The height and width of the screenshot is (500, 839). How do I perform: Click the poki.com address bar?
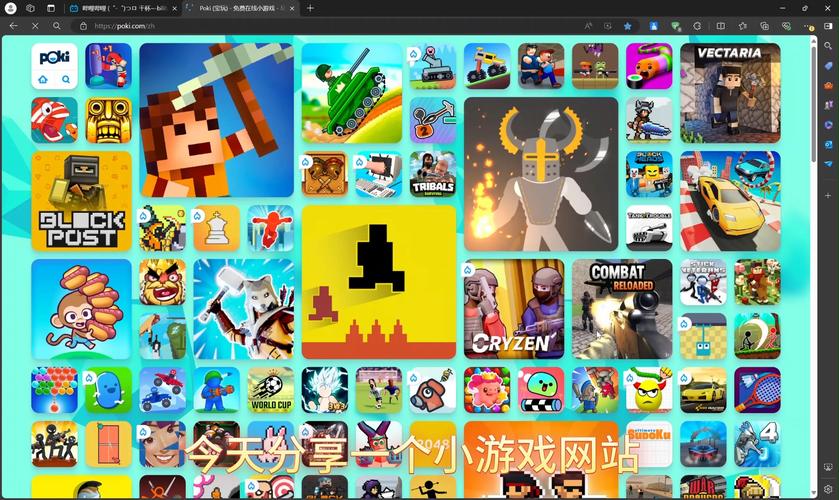332,26
